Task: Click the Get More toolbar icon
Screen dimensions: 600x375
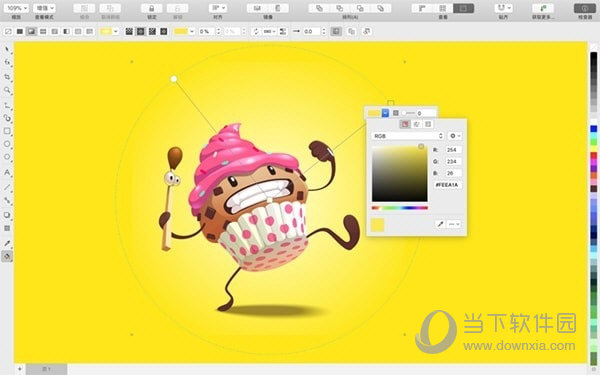Action: (x=543, y=8)
